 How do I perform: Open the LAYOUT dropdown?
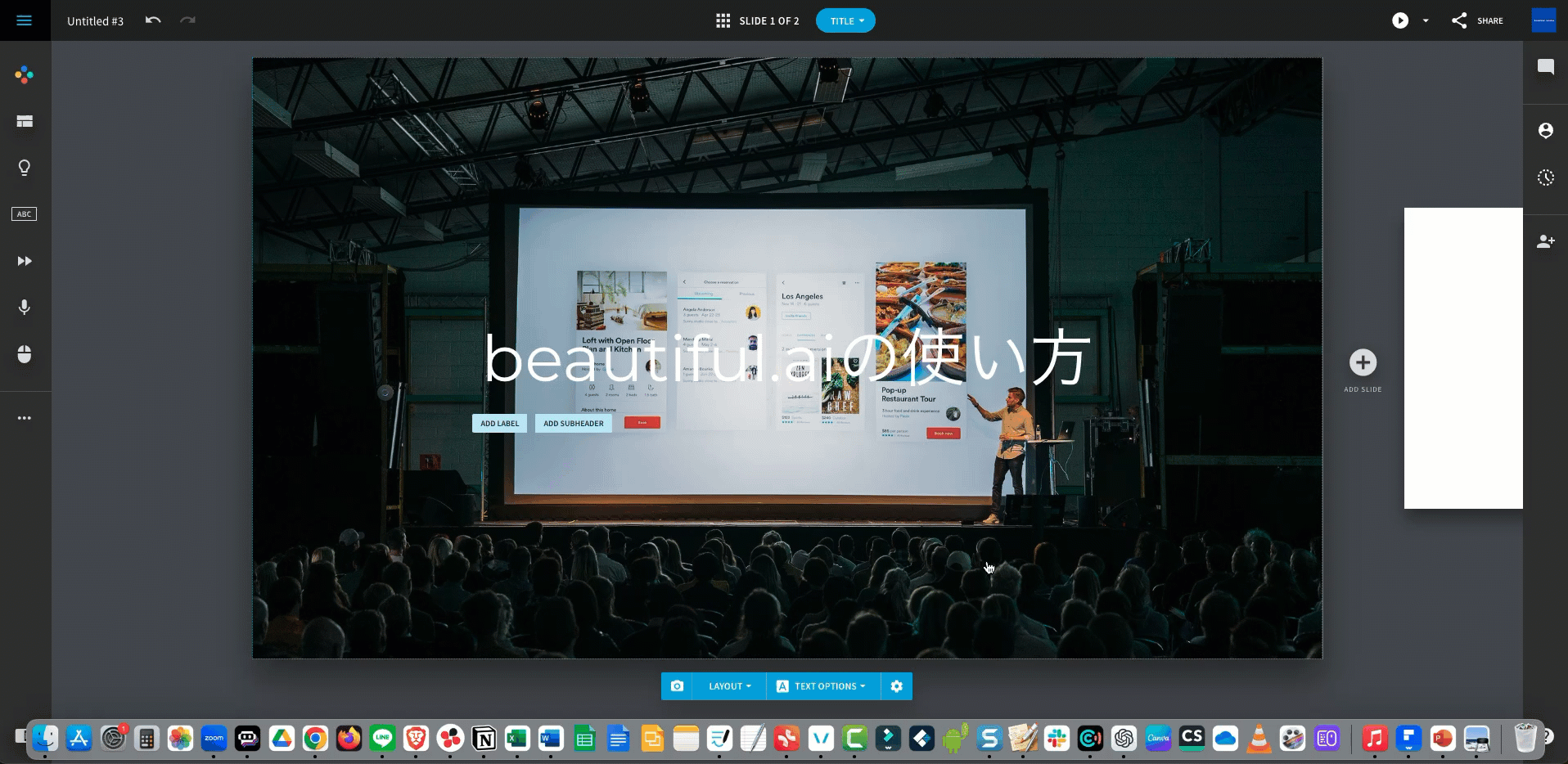(x=730, y=686)
